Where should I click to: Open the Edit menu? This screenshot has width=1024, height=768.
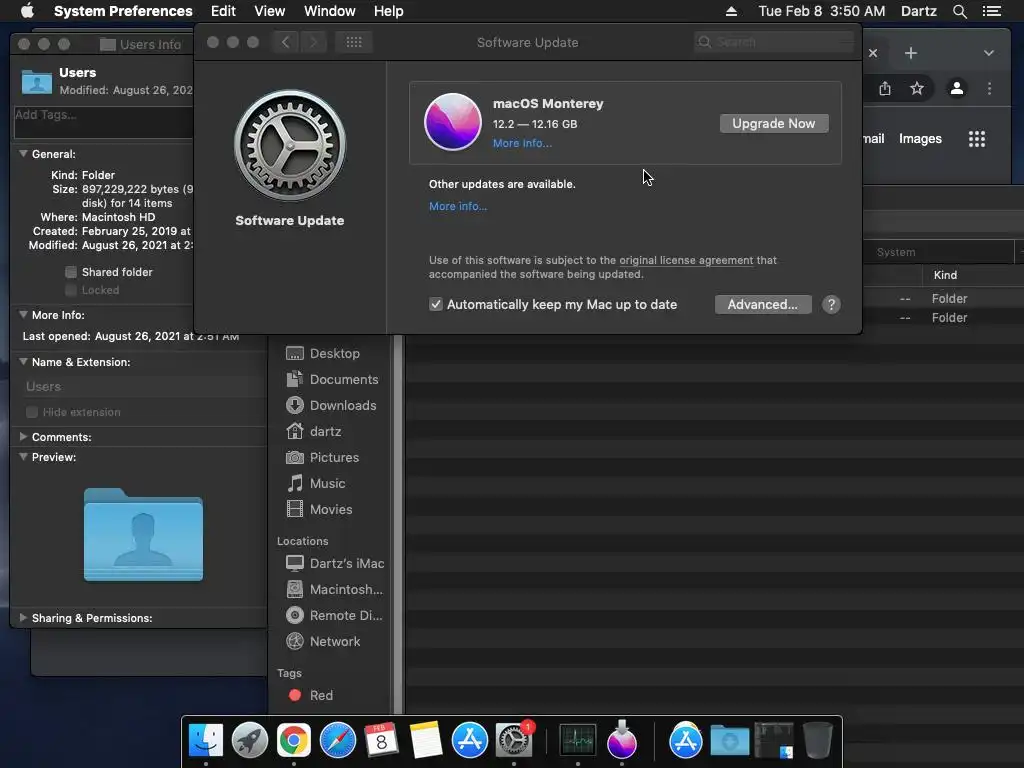click(223, 11)
